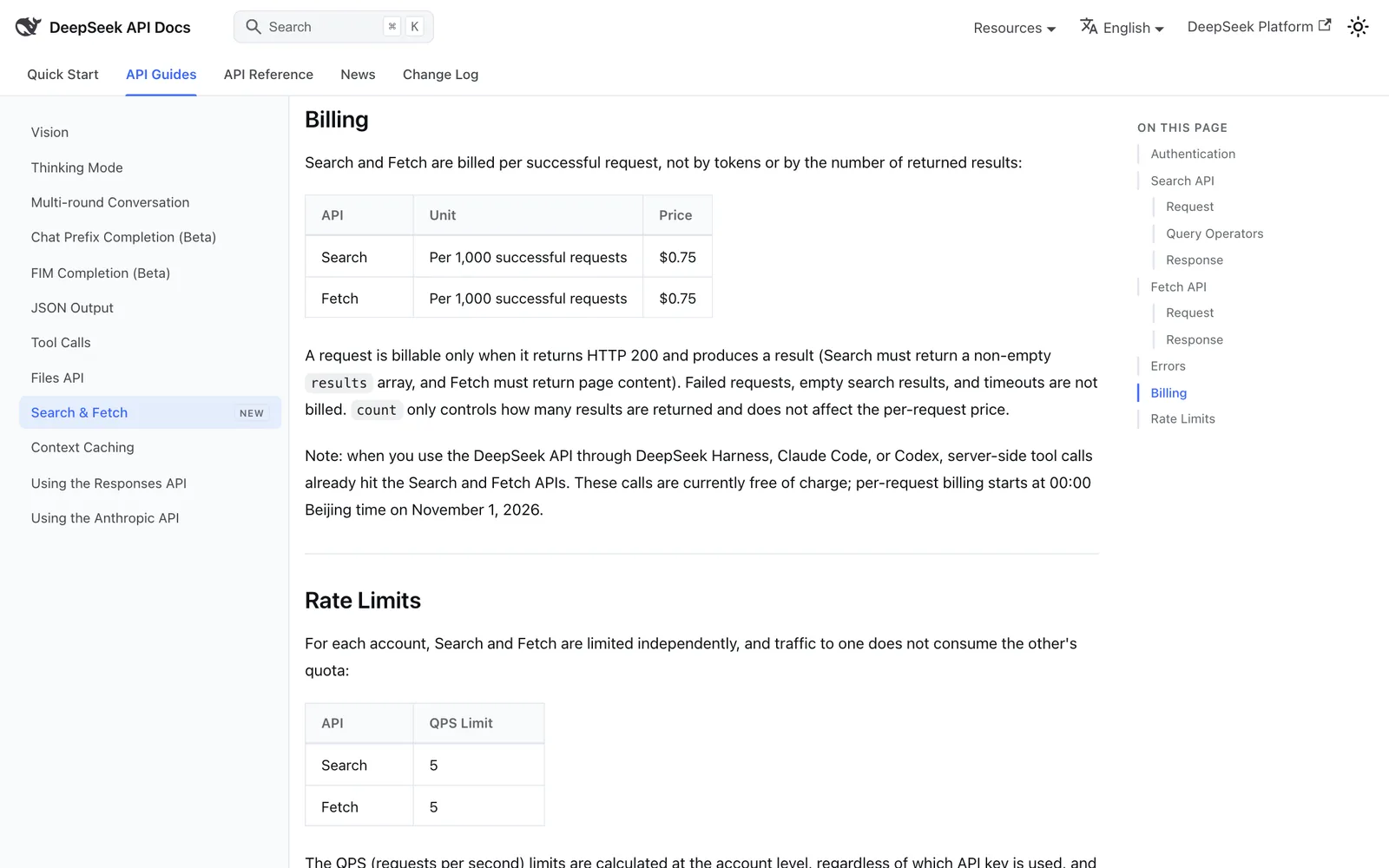Jump to Authentication section
The image size is (1389, 868).
[1193, 154]
